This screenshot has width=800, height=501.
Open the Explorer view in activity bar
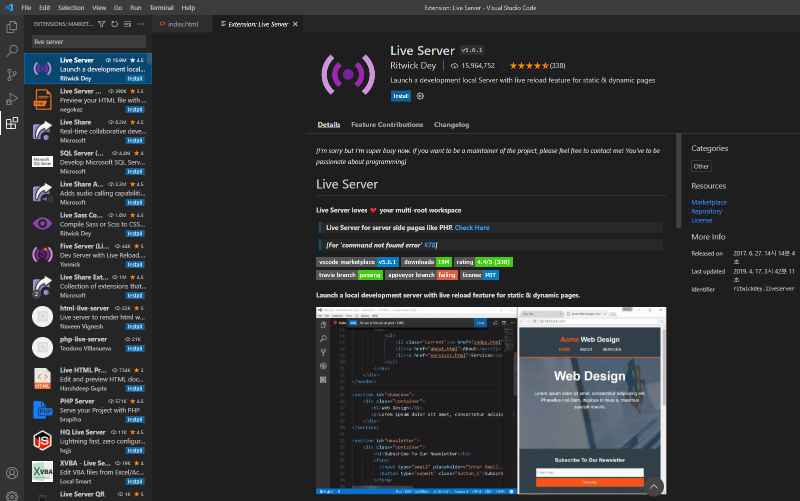(x=12, y=27)
